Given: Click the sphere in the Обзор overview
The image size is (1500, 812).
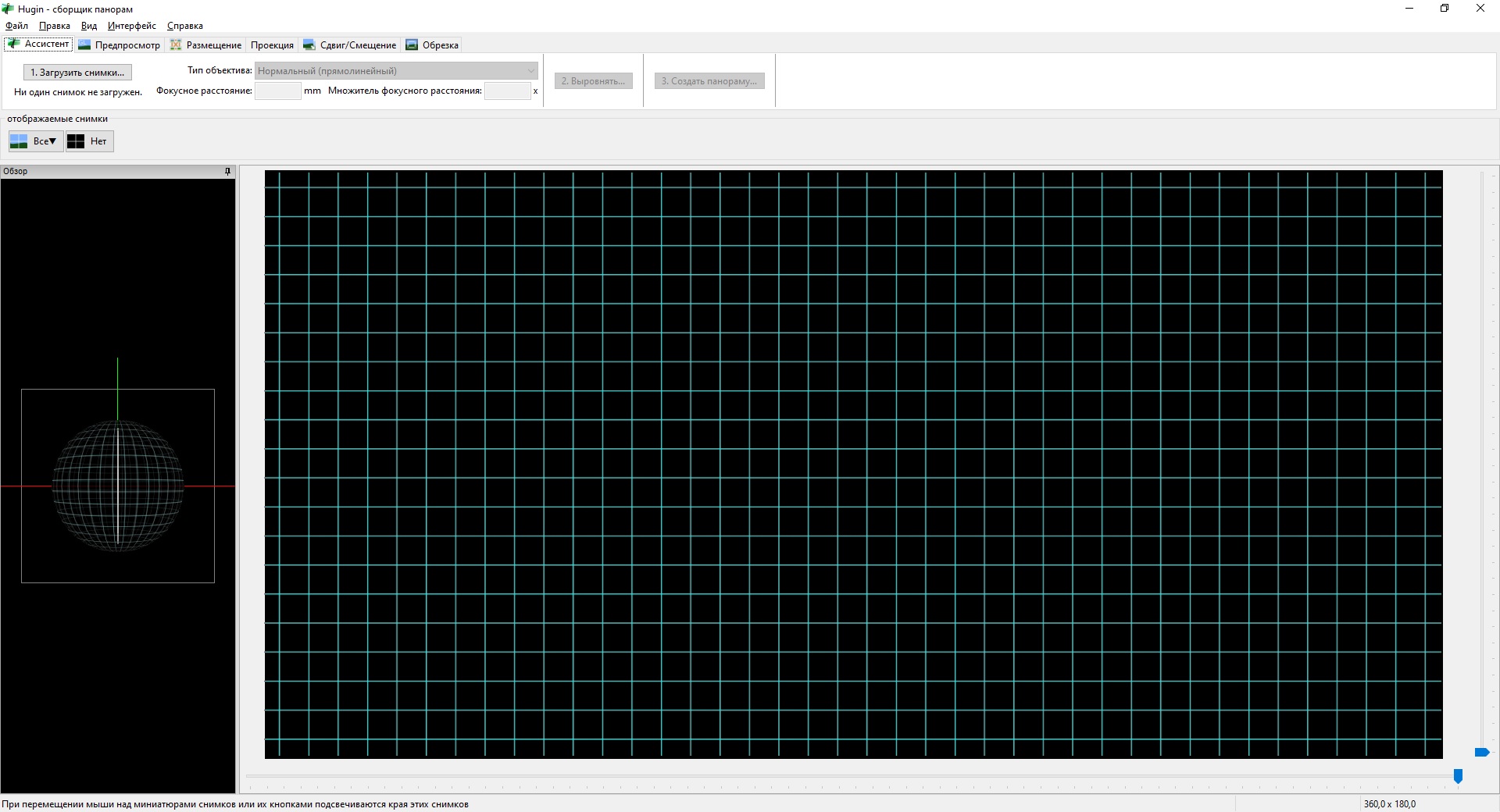Looking at the screenshot, I should (118, 486).
